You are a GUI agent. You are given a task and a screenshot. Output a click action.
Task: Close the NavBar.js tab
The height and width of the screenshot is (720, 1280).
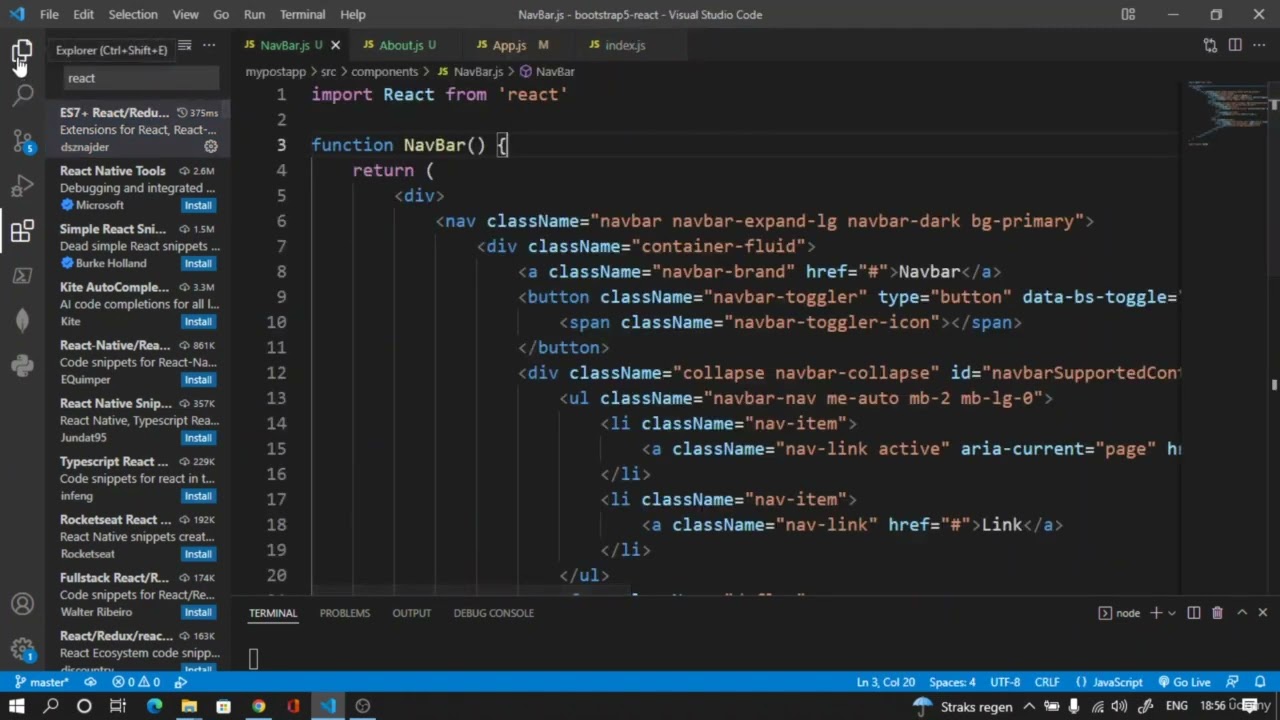click(x=335, y=45)
